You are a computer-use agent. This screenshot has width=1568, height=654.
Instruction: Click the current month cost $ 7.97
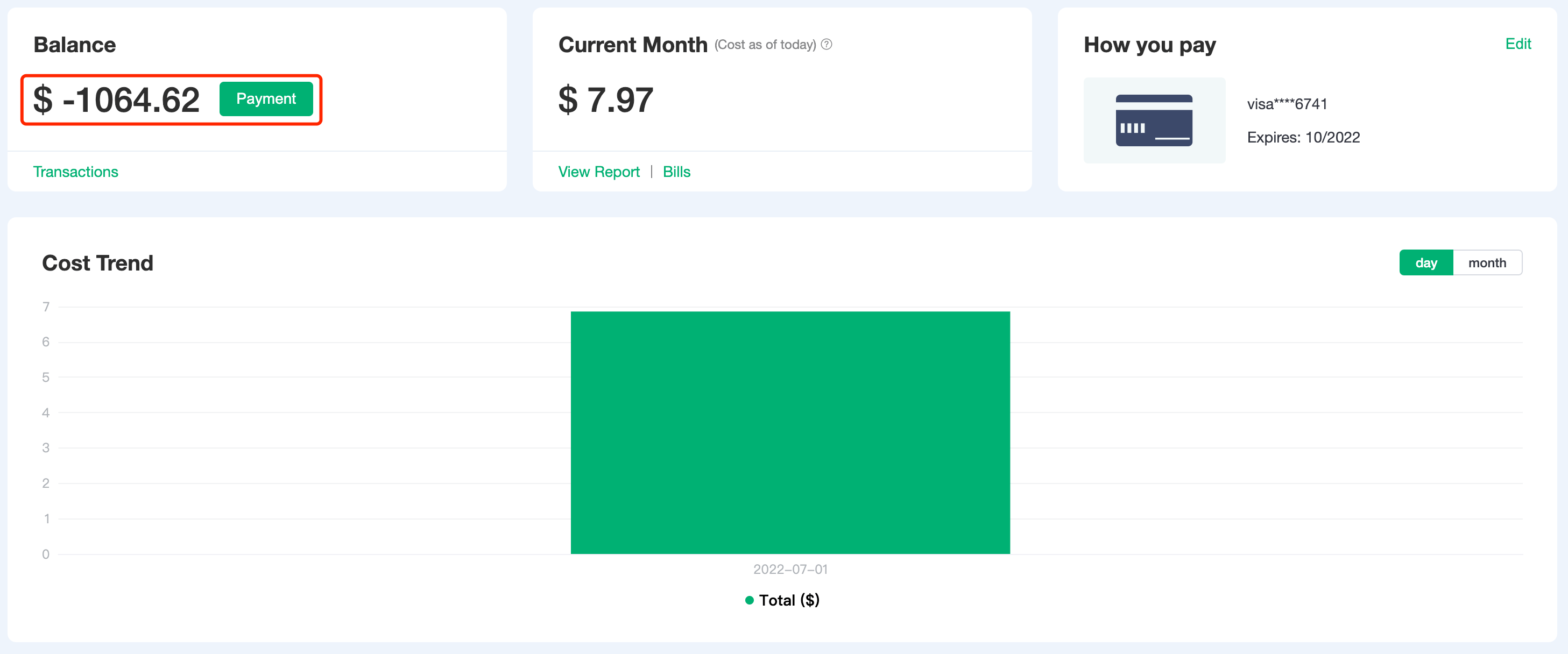(606, 100)
